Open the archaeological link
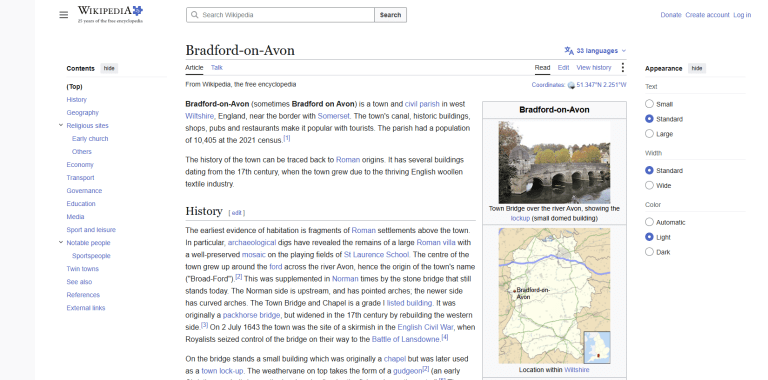This screenshot has height=380, width=768. (252, 242)
